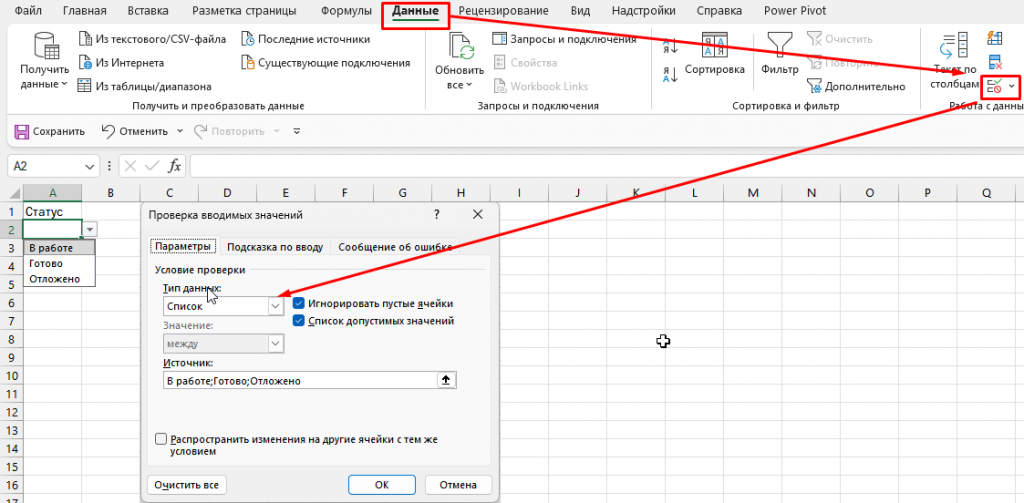The height and width of the screenshot is (503, 1024).
Task: Select Готово from the cell dropdown list
Action: tap(46, 263)
